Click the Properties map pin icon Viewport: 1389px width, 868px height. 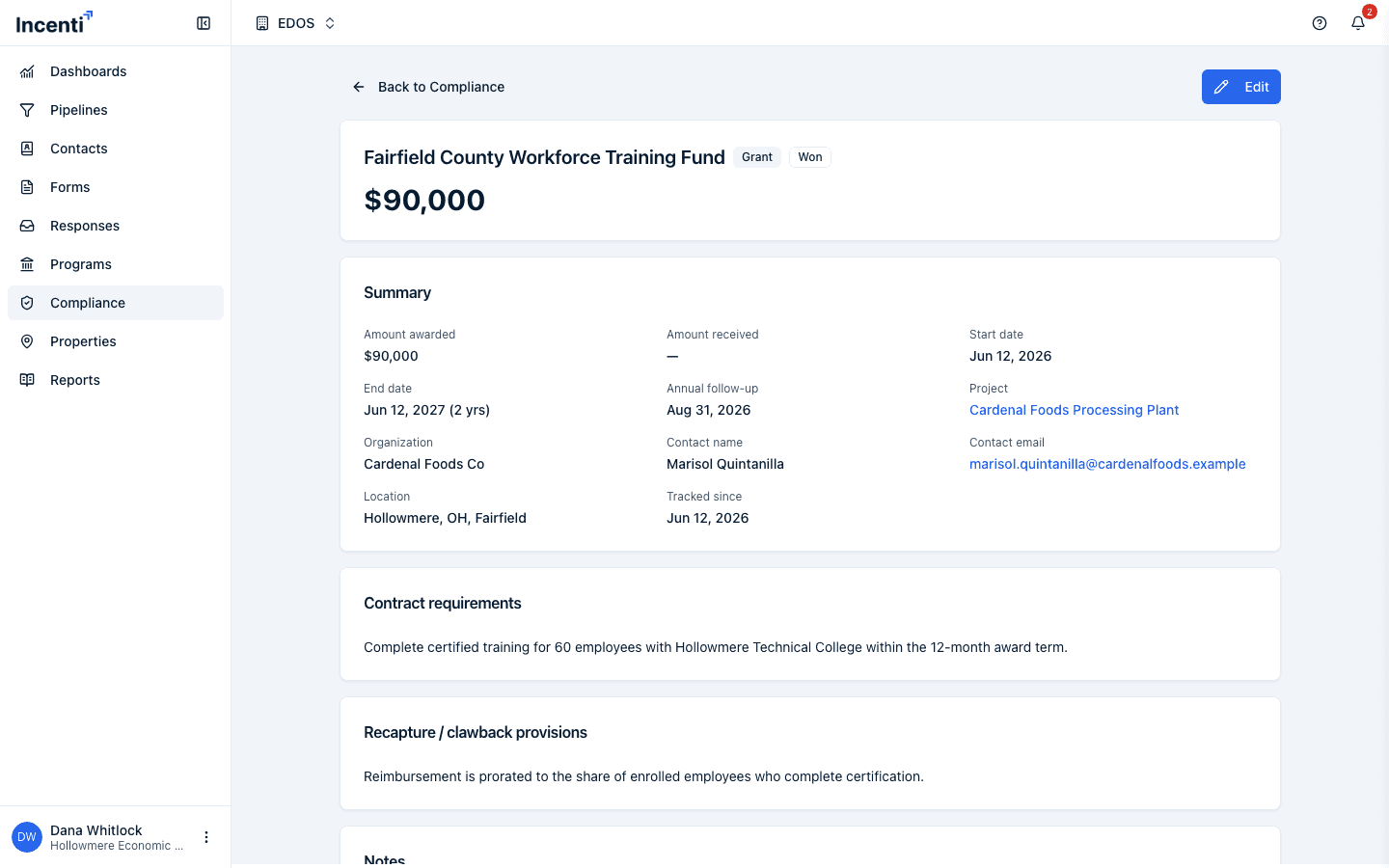tap(27, 341)
